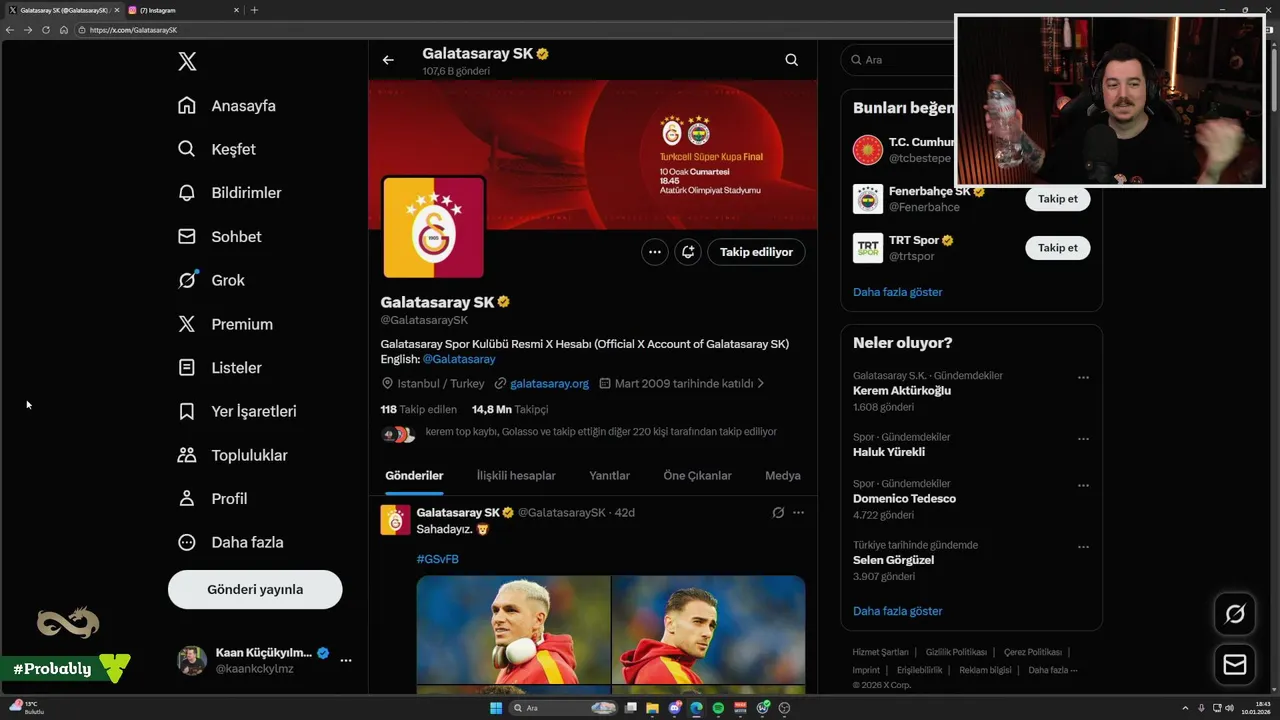Click the Gönderi yayınla button
The image size is (1280, 720).
pyautogui.click(x=255, y=590)
